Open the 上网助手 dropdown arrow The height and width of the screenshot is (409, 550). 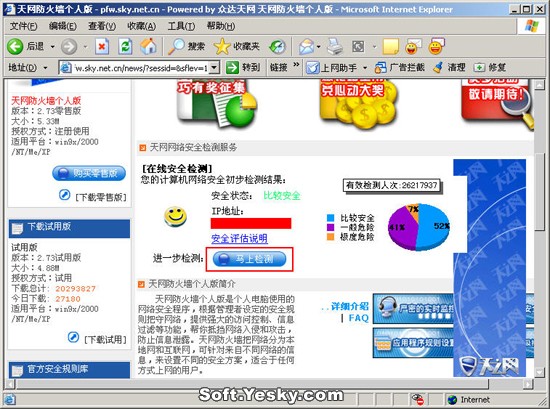365,67
